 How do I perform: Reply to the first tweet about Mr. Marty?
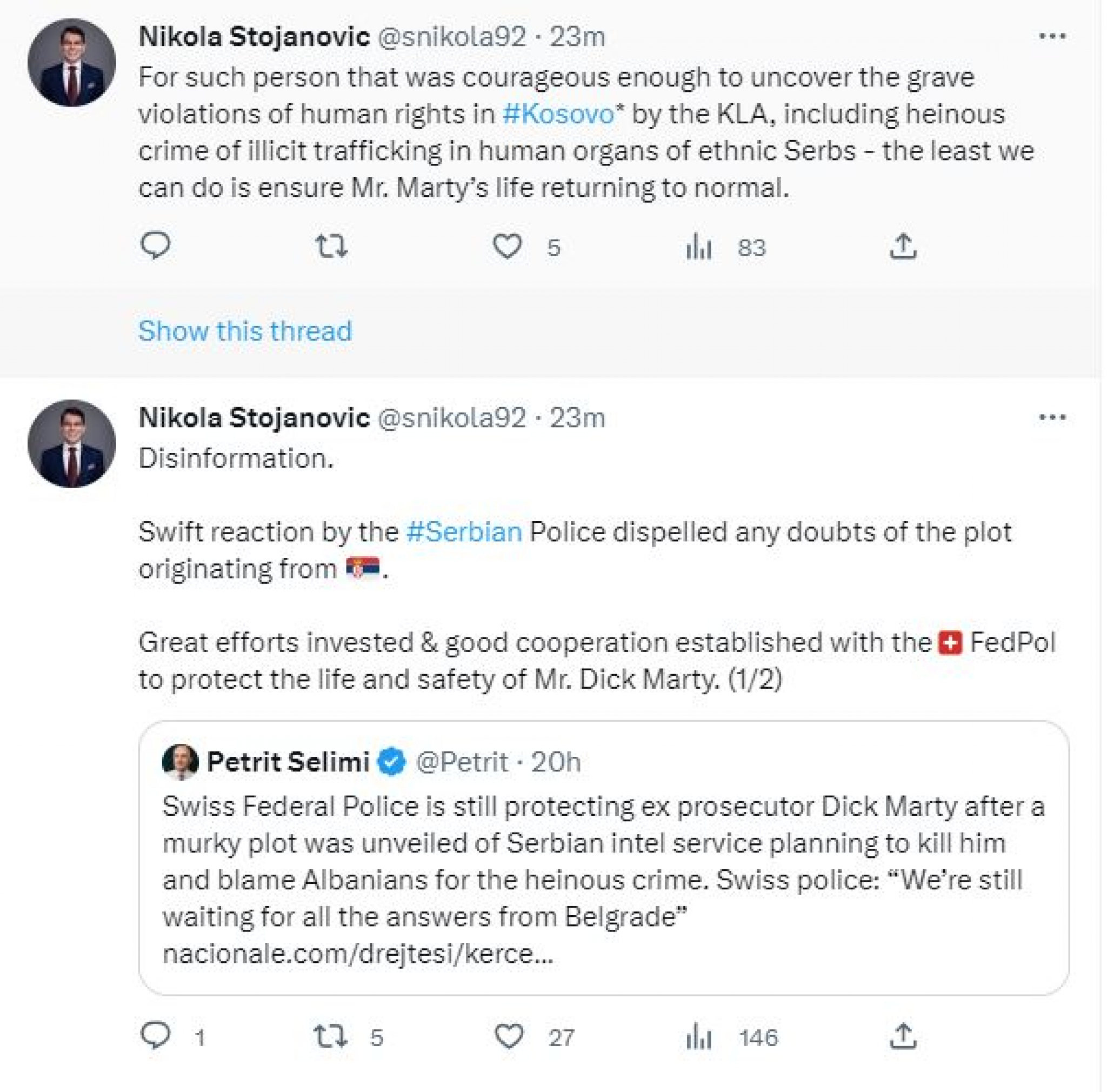(155, 246)
